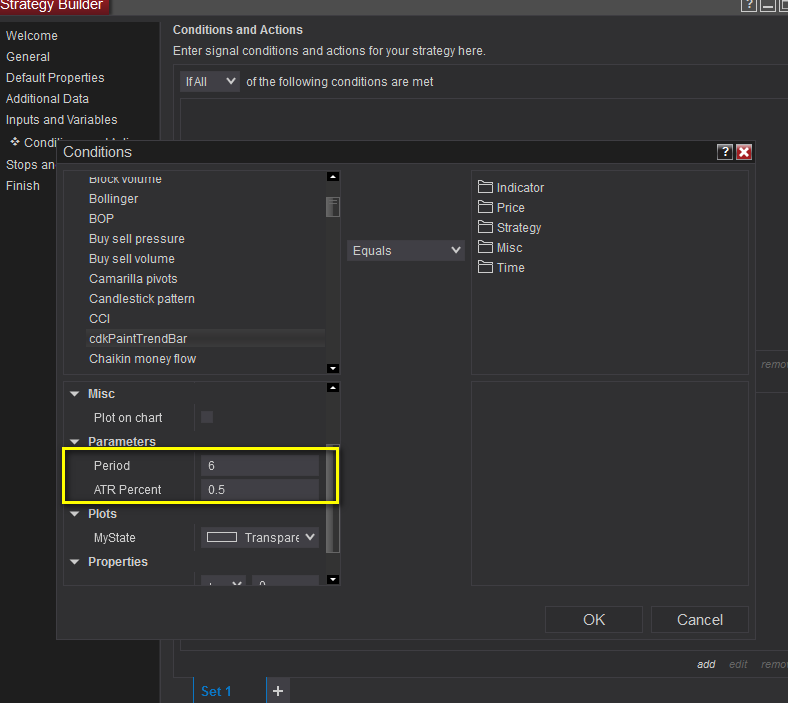788x703 pixels.
Task: Open Additional Data step
Action: tap(47, 99)
